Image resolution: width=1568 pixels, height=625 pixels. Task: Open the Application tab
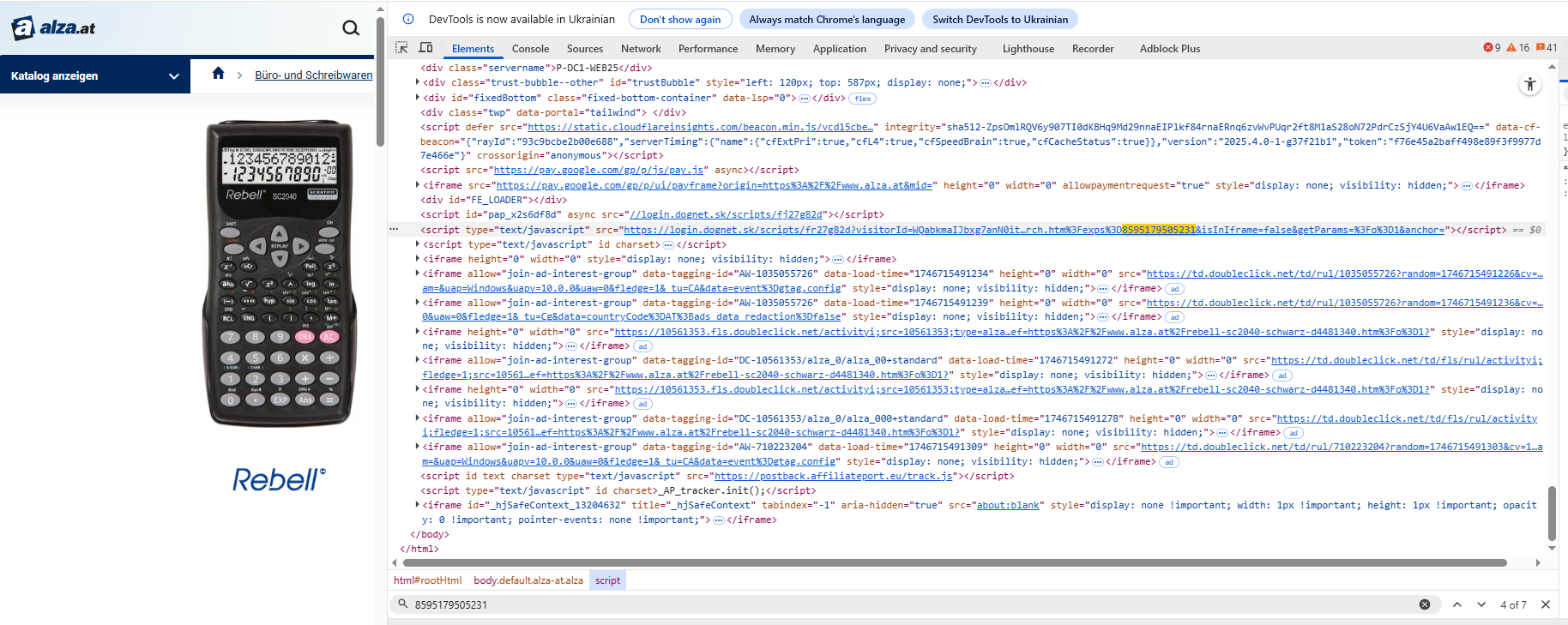840,49
